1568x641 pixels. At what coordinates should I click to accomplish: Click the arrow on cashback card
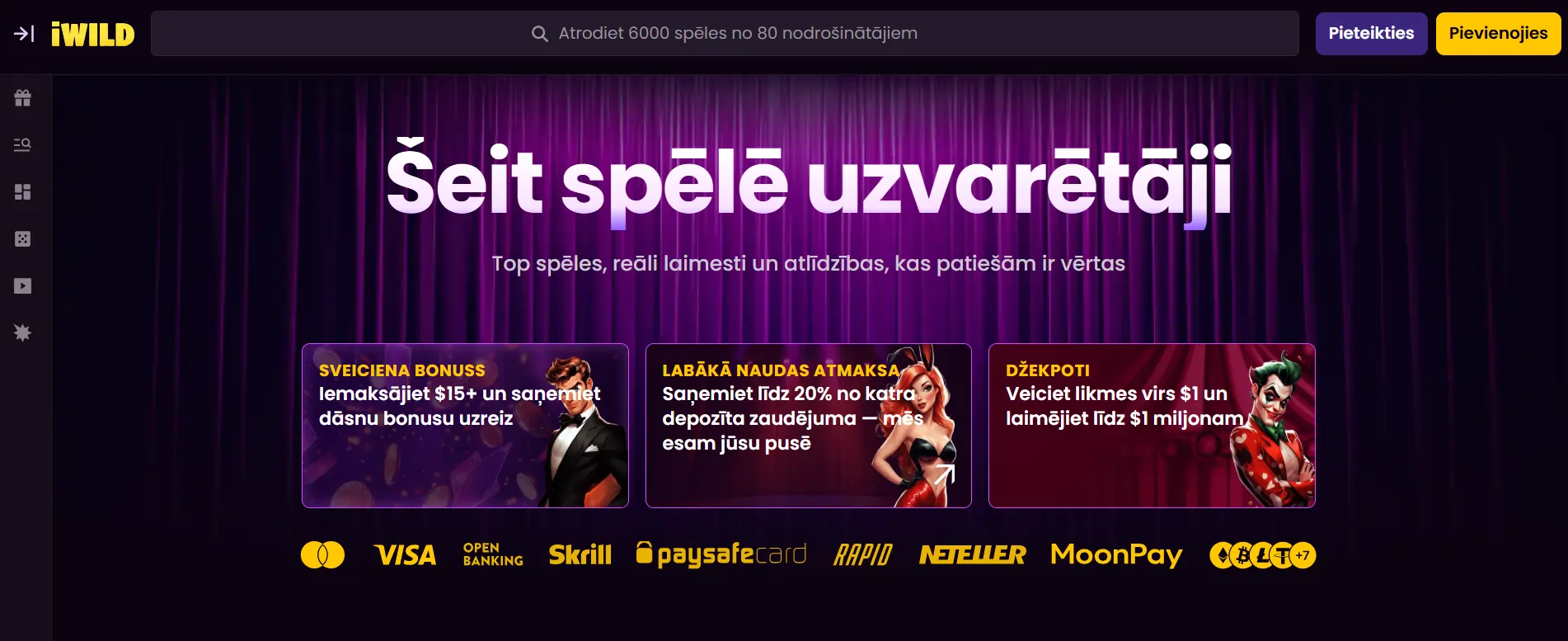coord(944,475)
